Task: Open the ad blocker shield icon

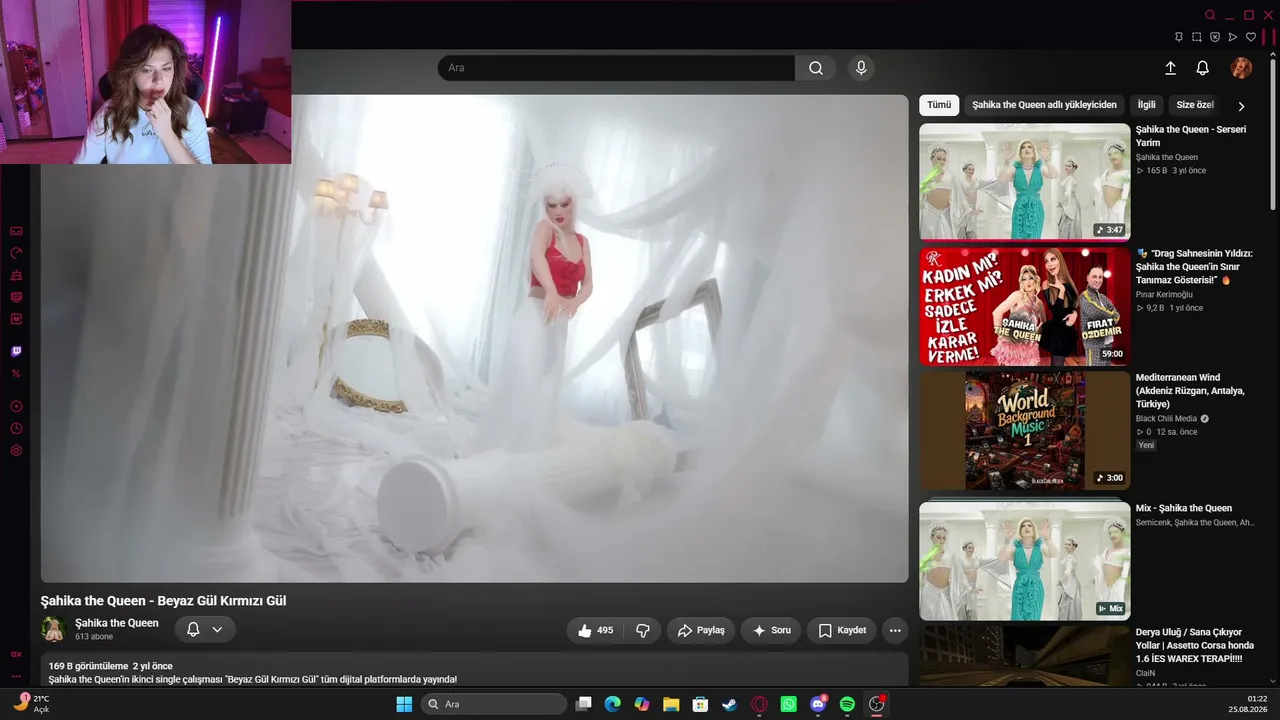Action: point(1215,37)
